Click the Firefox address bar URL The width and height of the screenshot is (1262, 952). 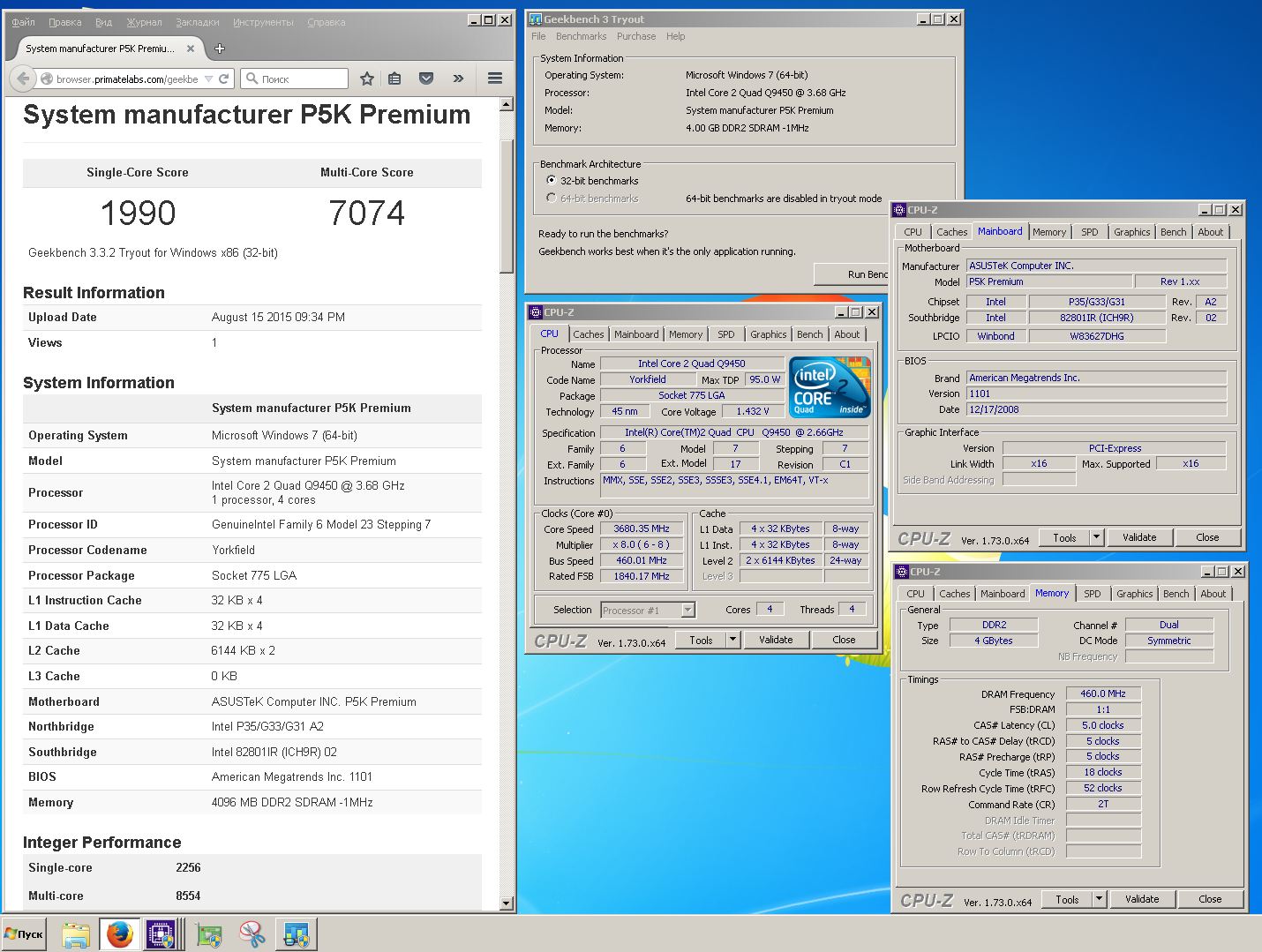point(127,79)
